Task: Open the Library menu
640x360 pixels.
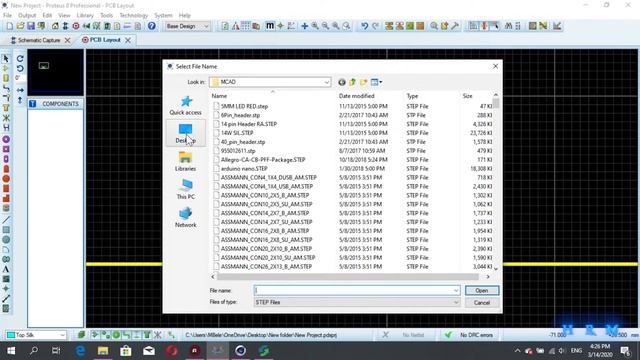Action: (x=85, y=15)
